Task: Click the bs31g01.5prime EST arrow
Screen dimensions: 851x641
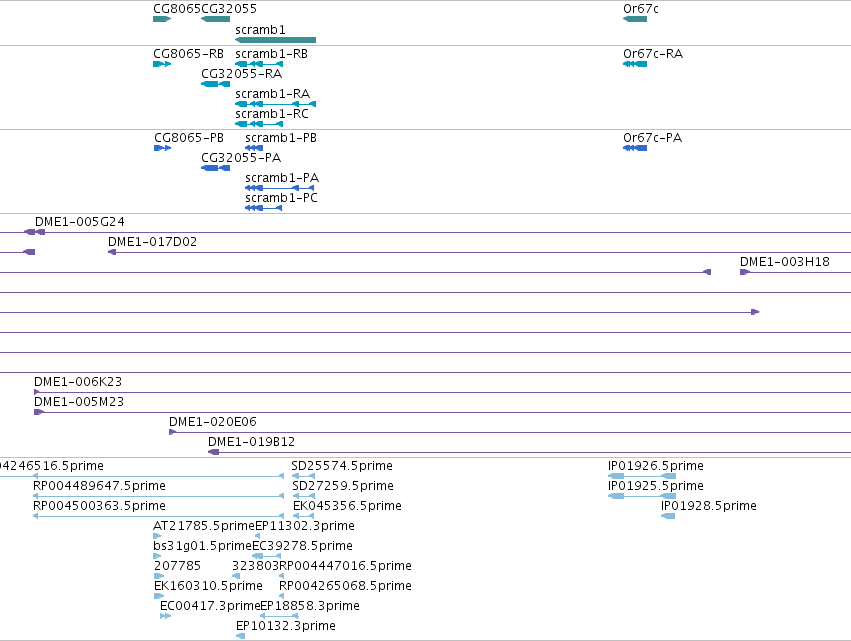Action: click(157, 556)
